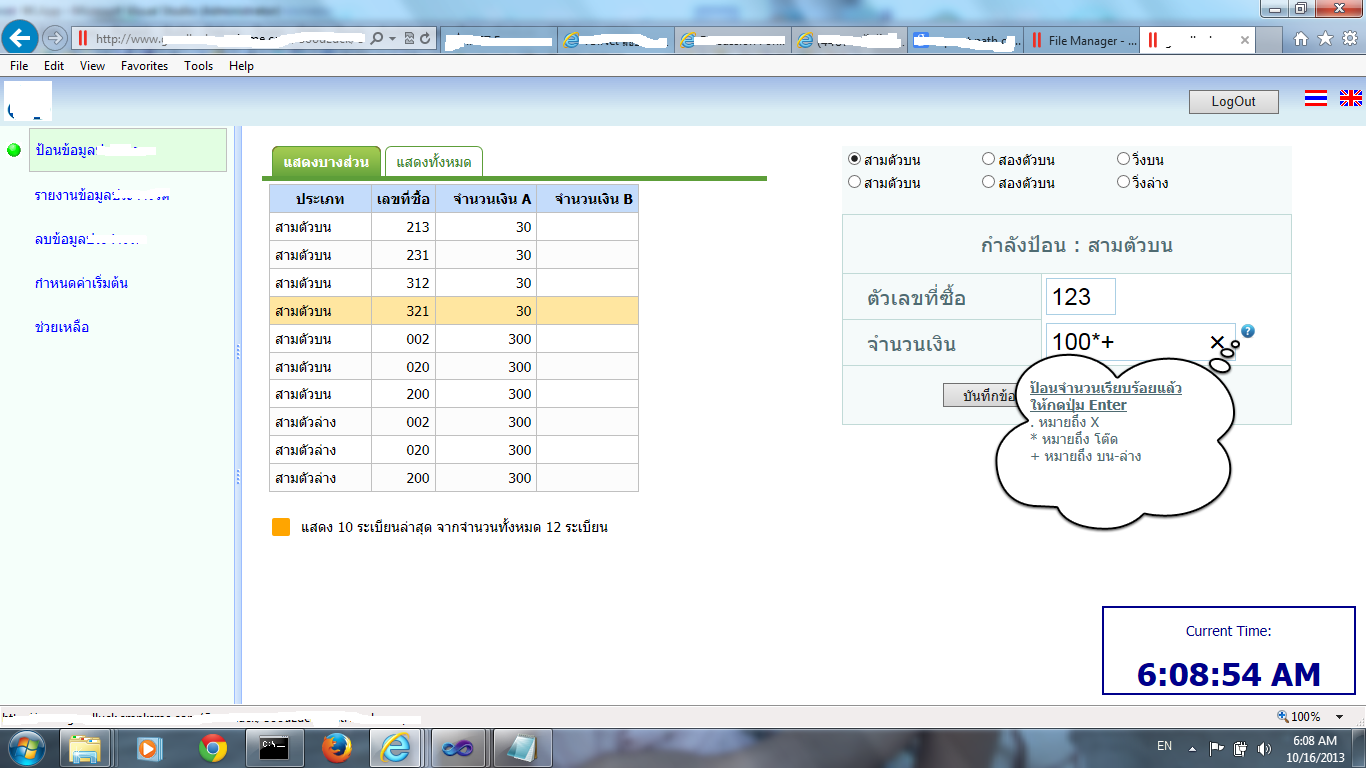
Task: Switch language using the Thai flag icon
Action: coord(1316,98)
